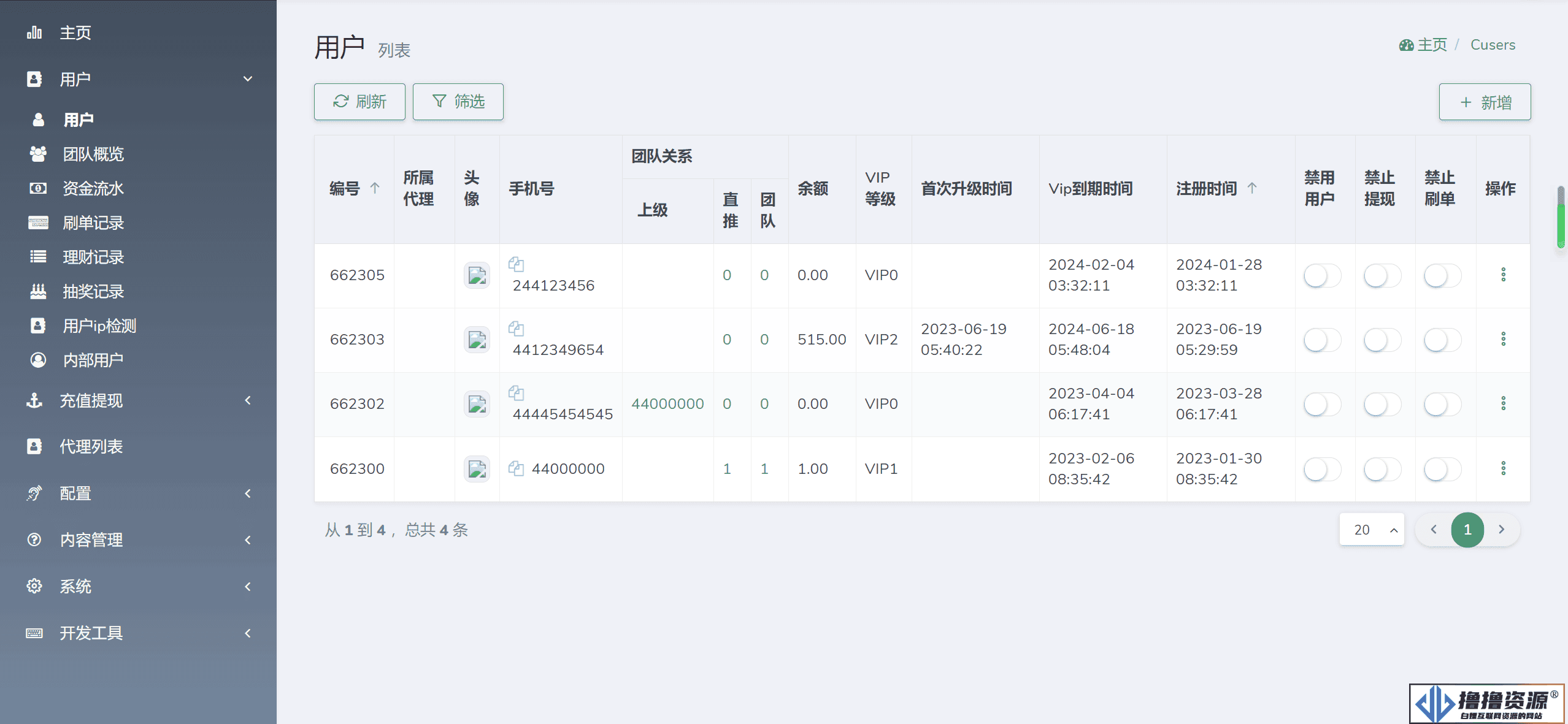Click the 配置 icon in sidebar

click(x=34, y=493)
